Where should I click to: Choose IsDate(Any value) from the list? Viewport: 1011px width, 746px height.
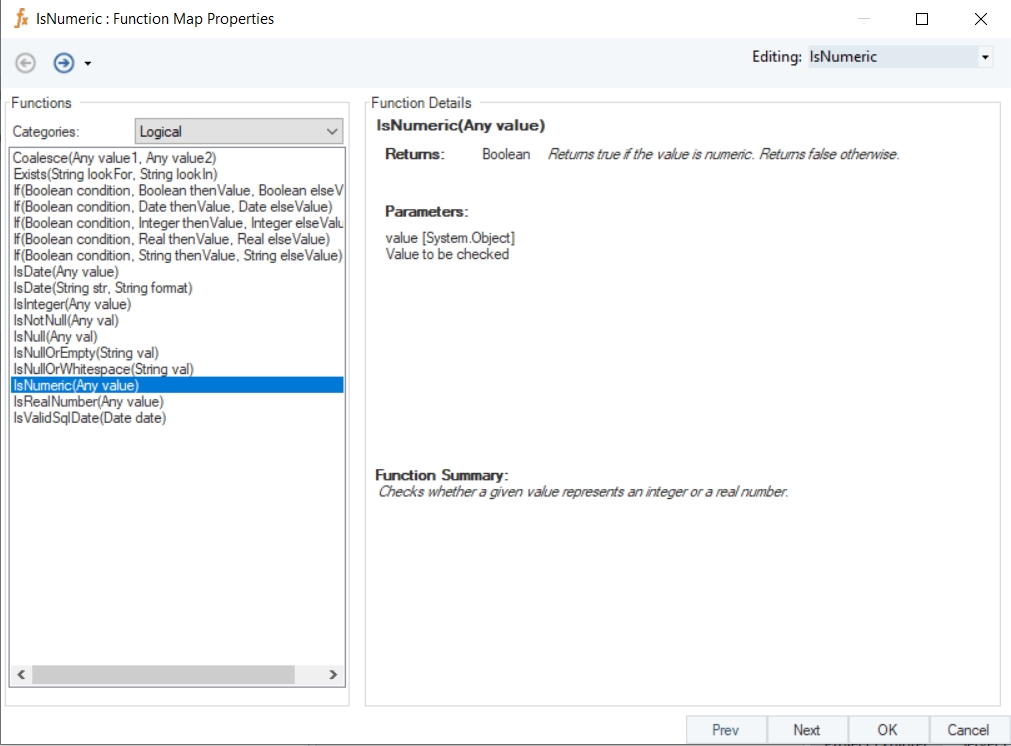pyautogui.click(x=66, y=271)
